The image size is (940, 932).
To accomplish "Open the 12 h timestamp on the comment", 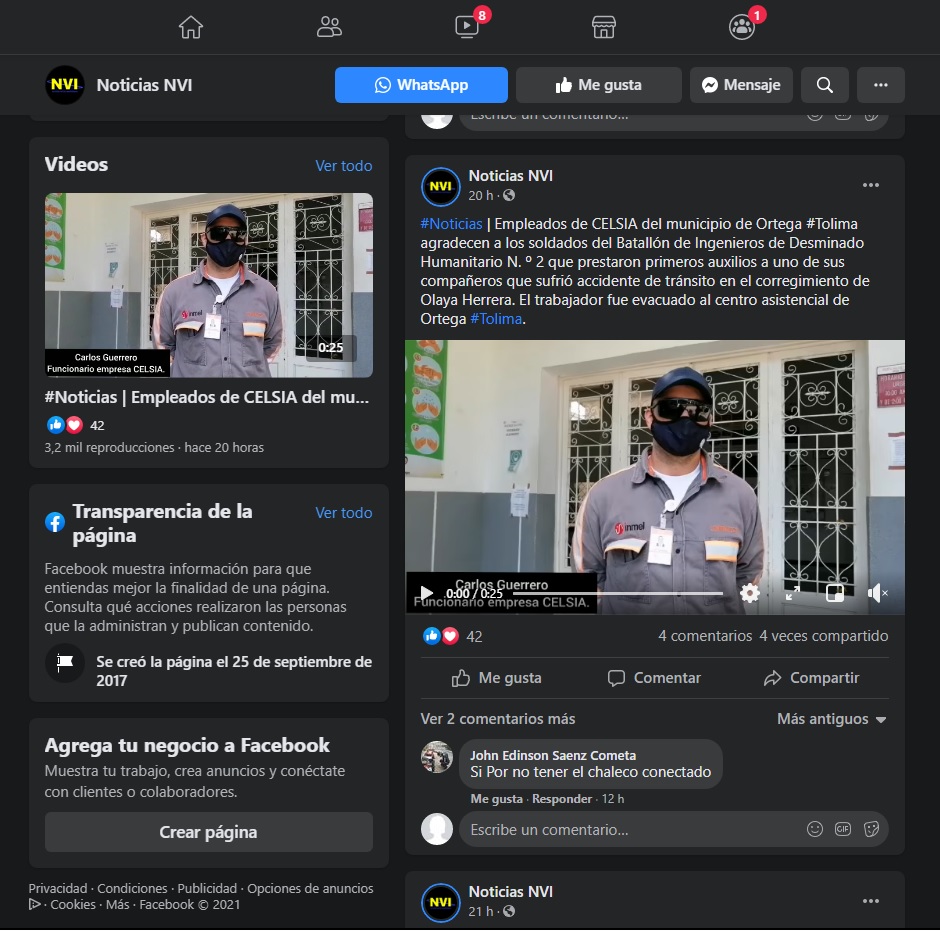I will click(x=613, y=799).
